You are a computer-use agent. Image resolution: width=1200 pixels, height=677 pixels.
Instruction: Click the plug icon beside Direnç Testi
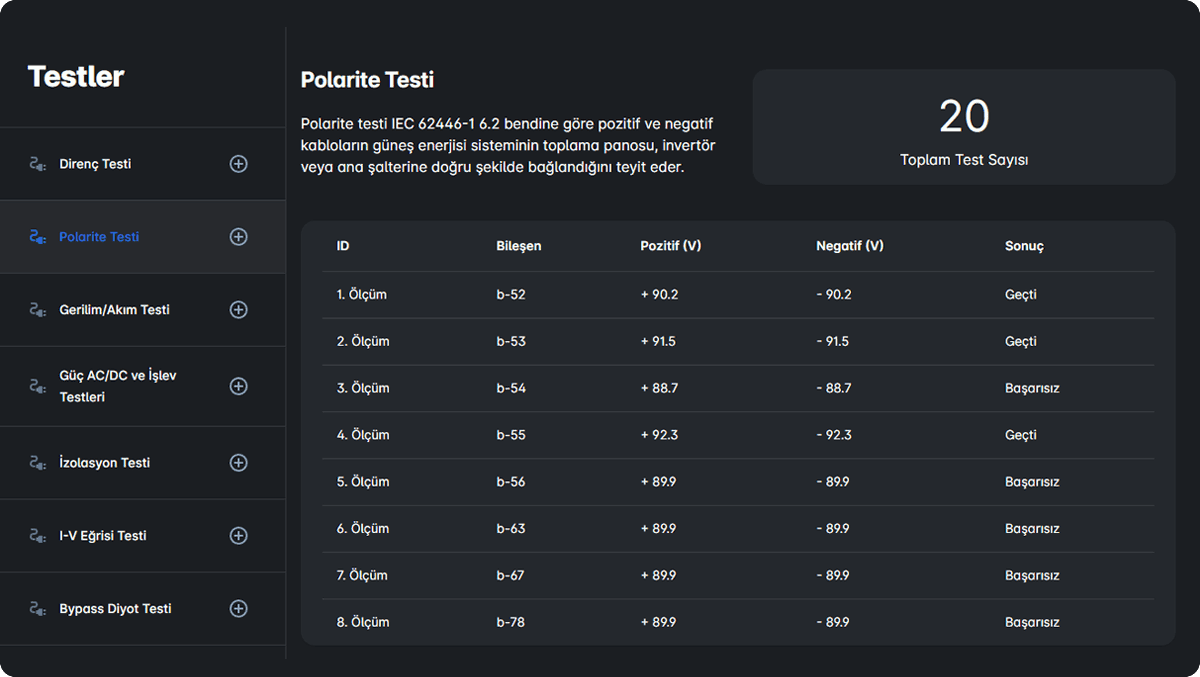click(38, 164)
